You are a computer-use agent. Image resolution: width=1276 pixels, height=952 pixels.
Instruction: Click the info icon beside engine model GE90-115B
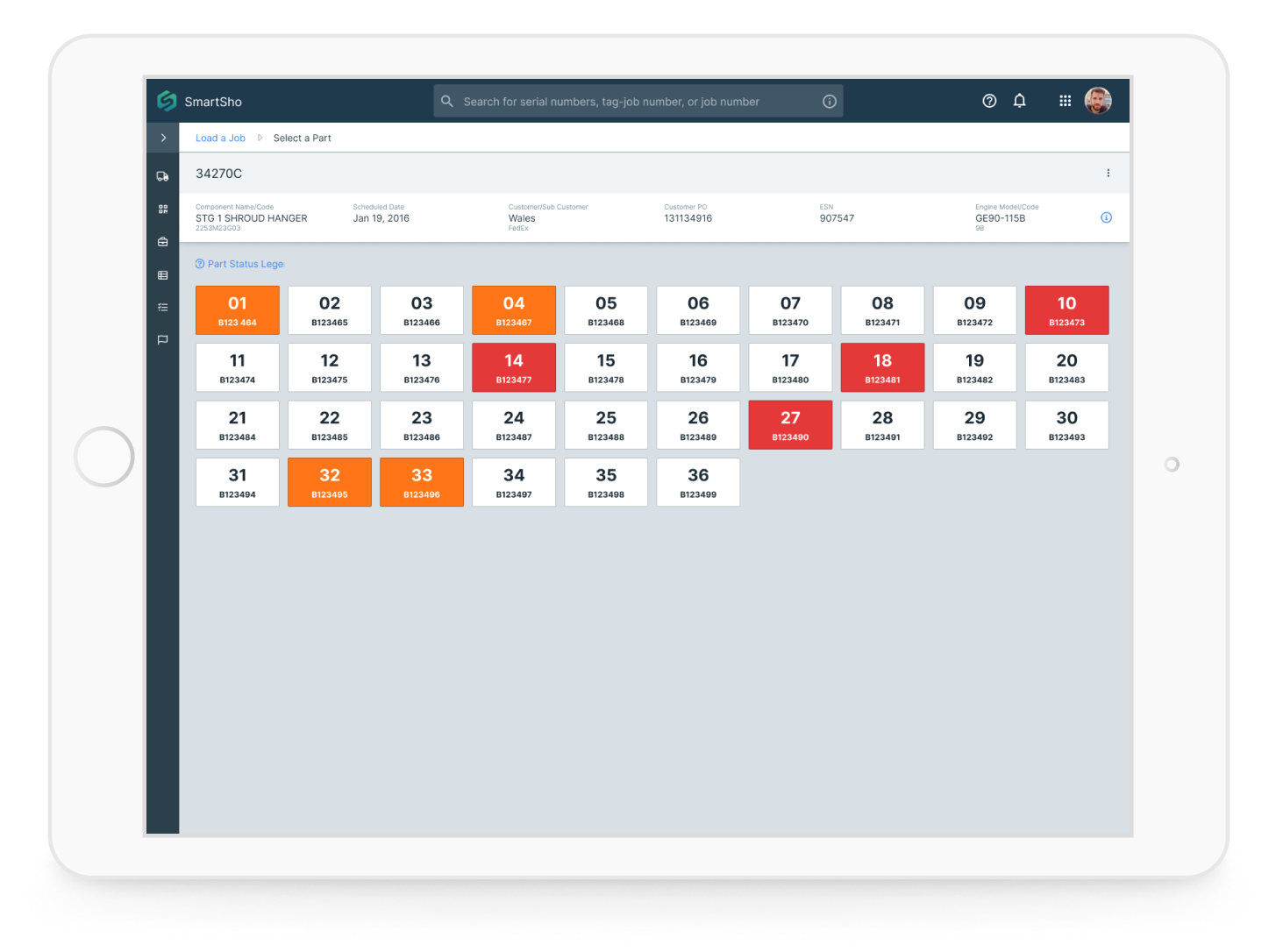(1106, 217)
